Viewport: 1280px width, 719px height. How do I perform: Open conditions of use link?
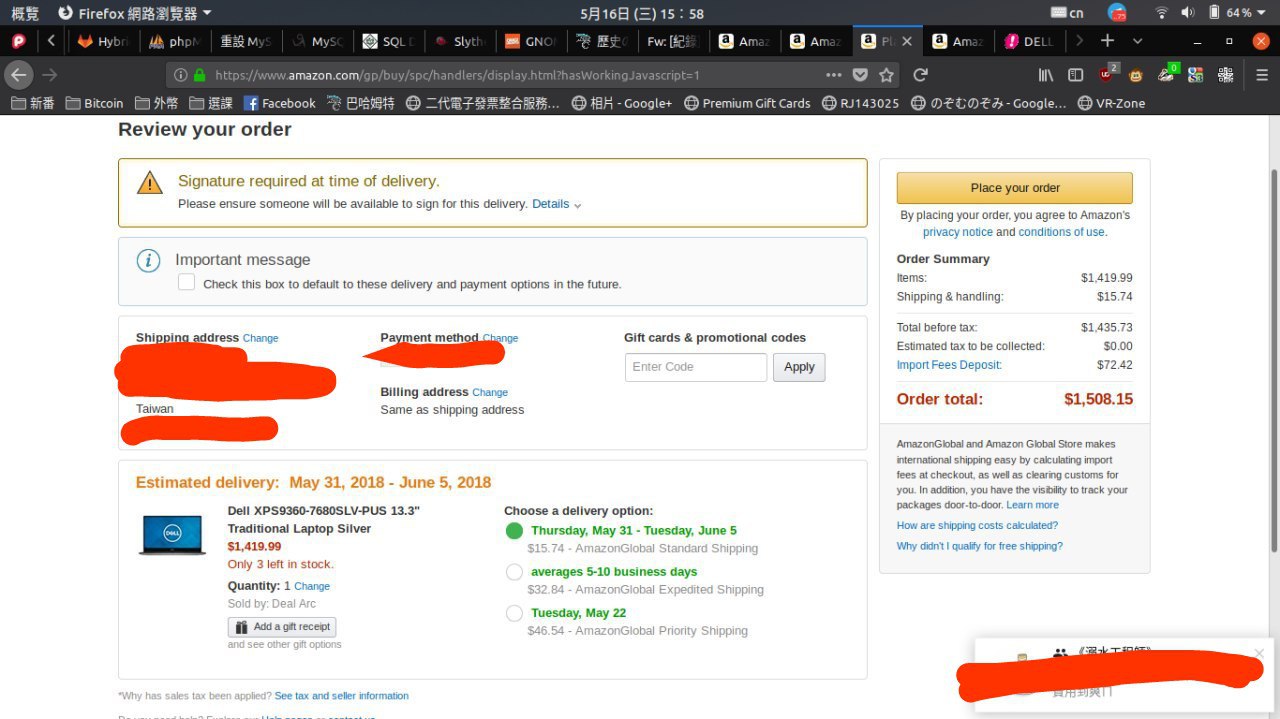pos(1061,232)
